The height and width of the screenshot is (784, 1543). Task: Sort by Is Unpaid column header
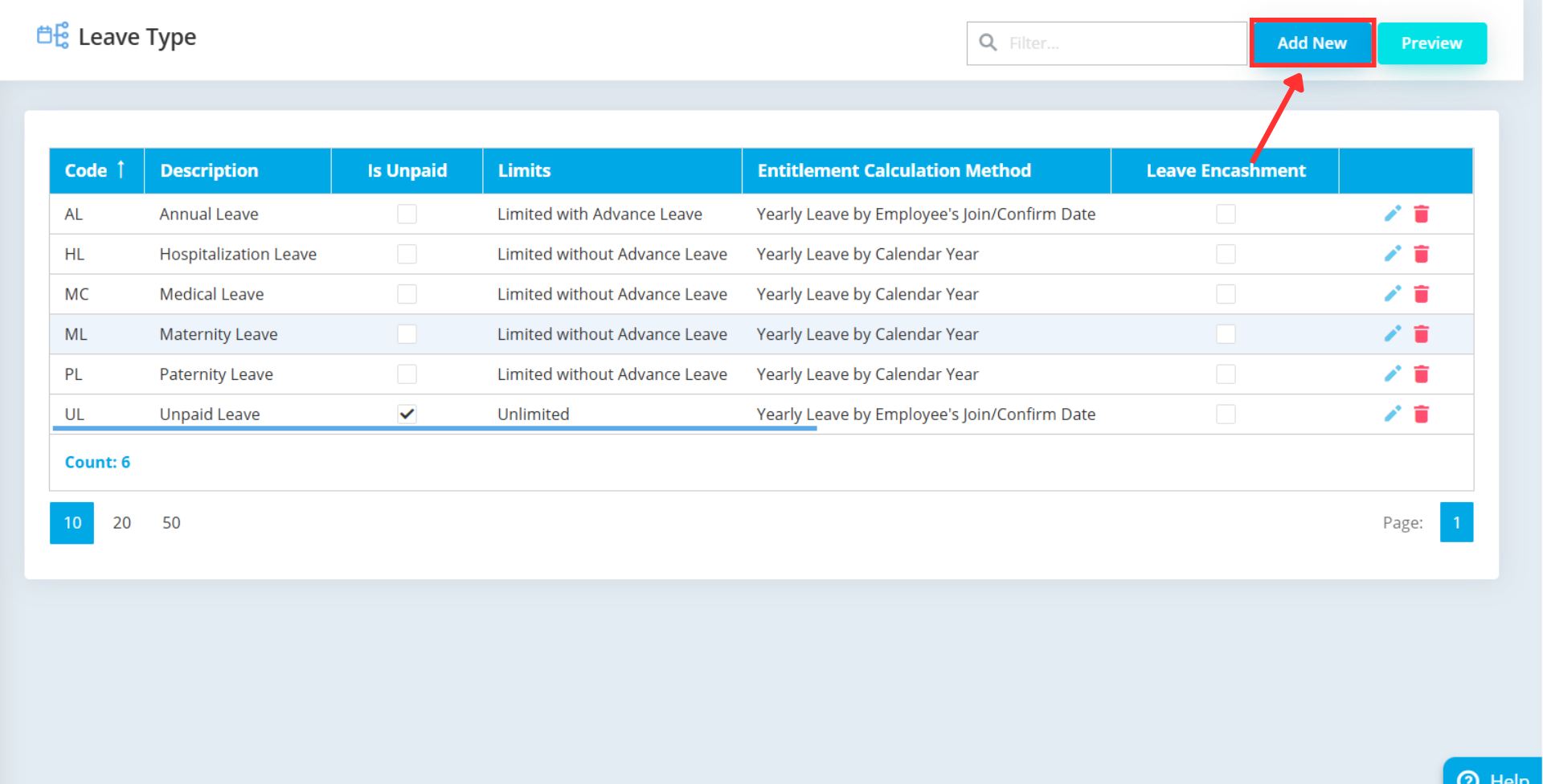pyautogui.click(x=407, y=170)
